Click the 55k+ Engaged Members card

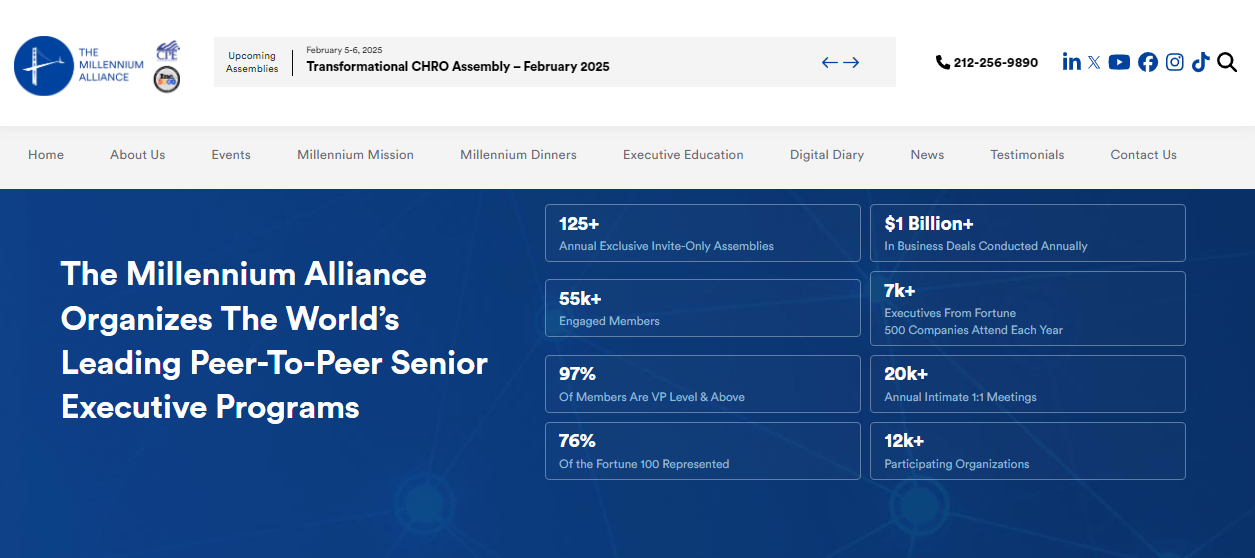click(x=702, y=308)
